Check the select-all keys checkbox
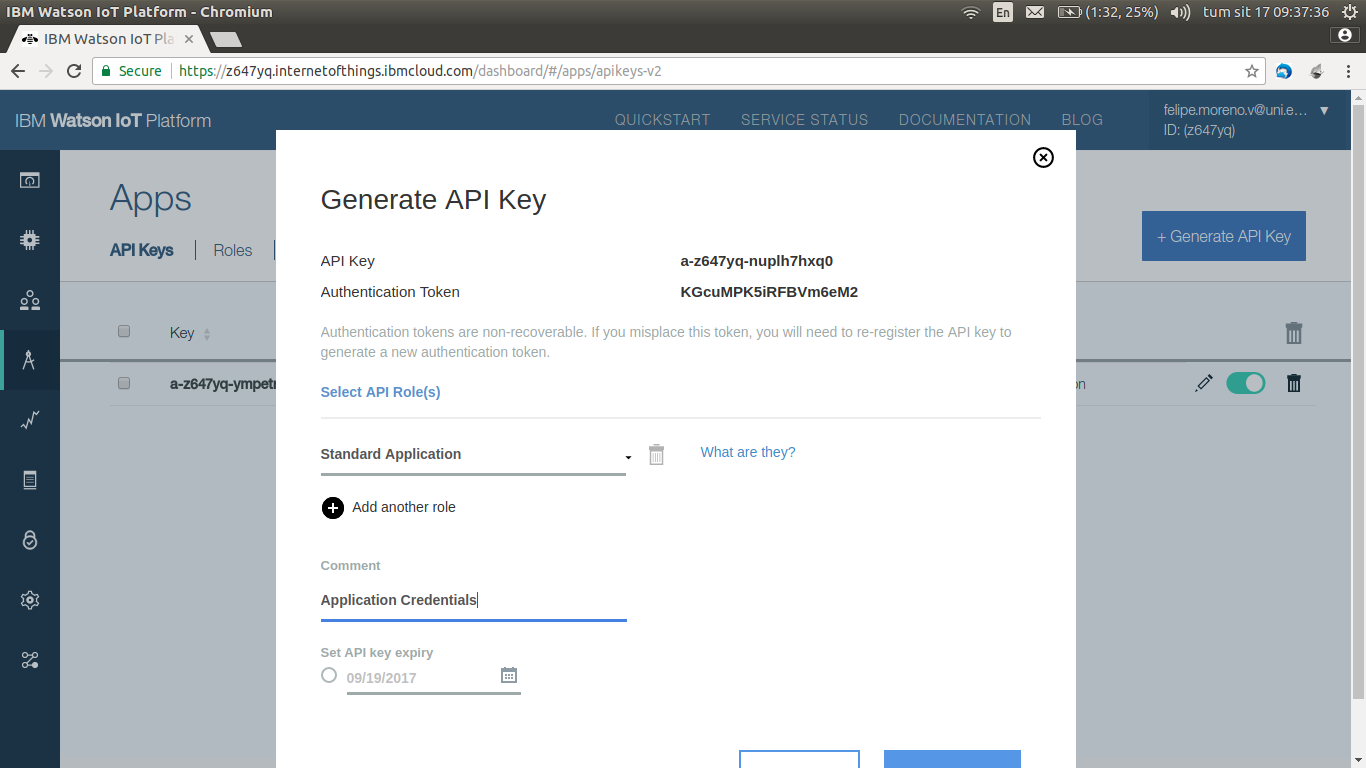Image resolution: width=1366 pixels, height=768 pixels. click(x=124, y=332)
